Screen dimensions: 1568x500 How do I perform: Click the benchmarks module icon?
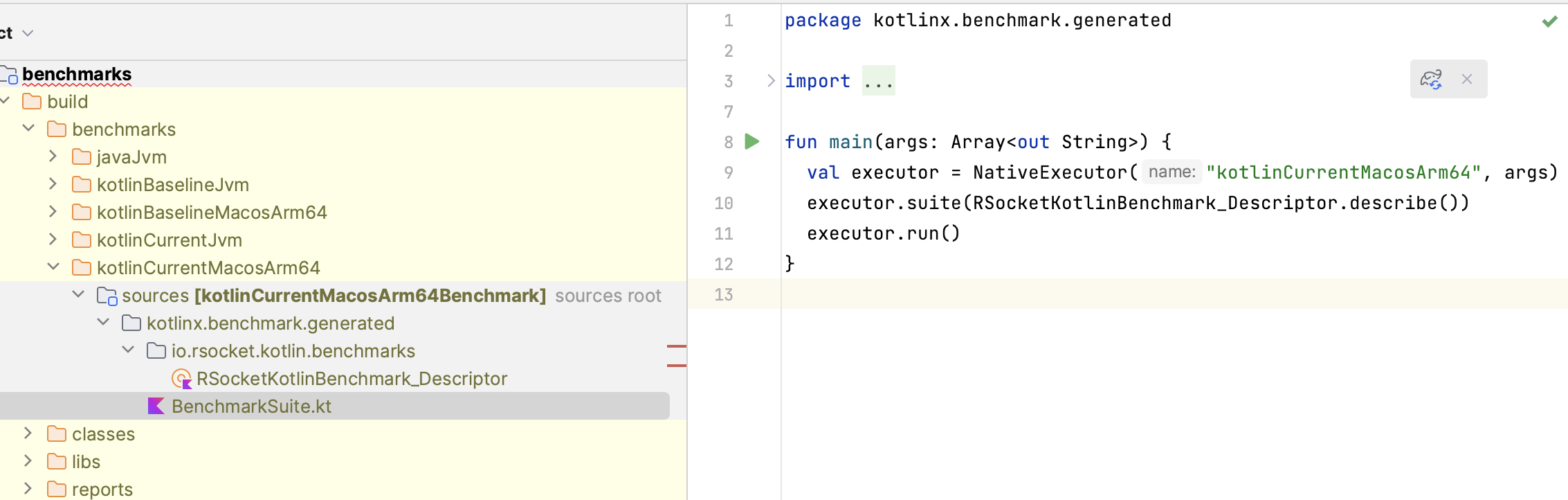point(9,75)
